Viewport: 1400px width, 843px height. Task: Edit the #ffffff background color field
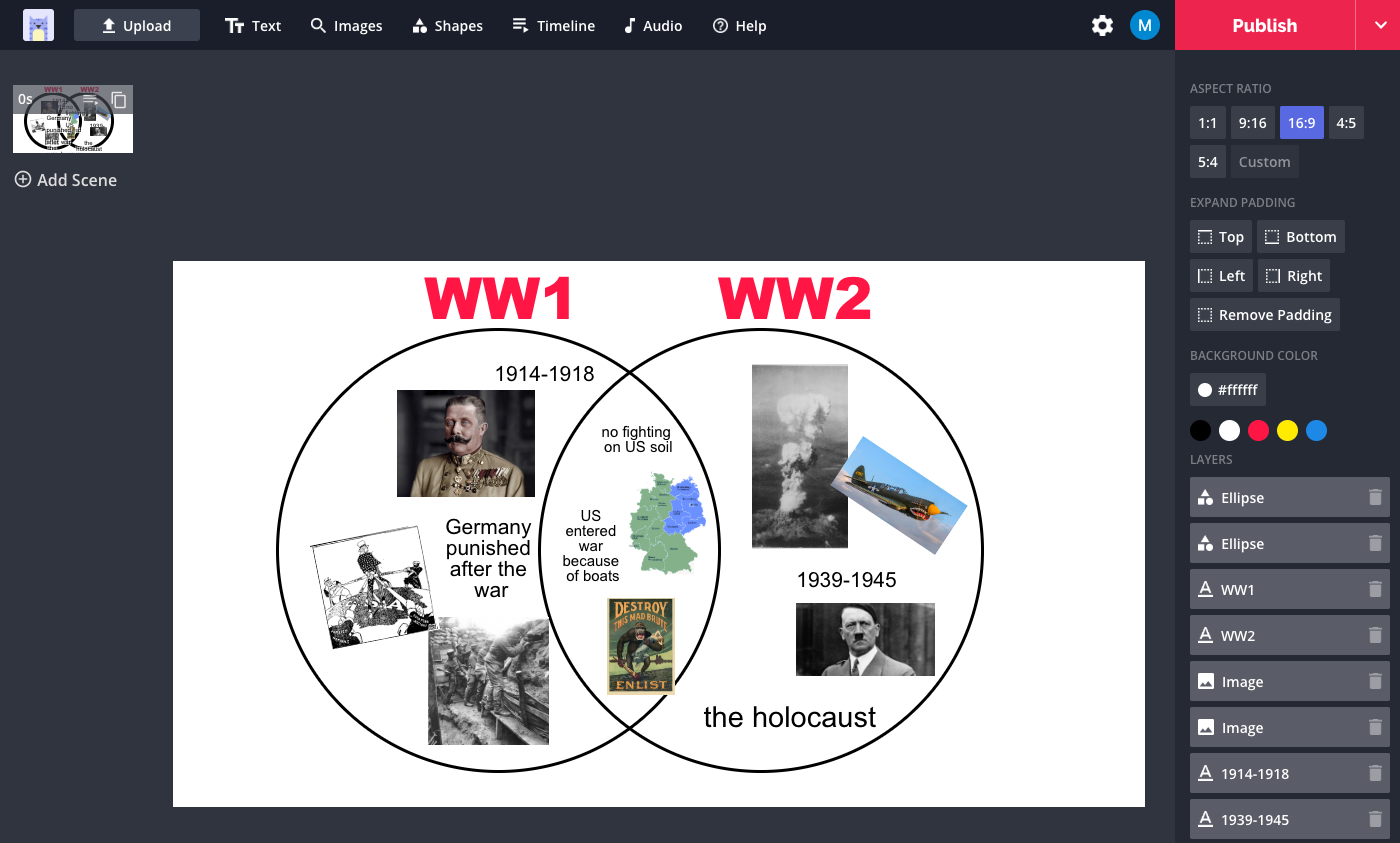pos(1229,390)
